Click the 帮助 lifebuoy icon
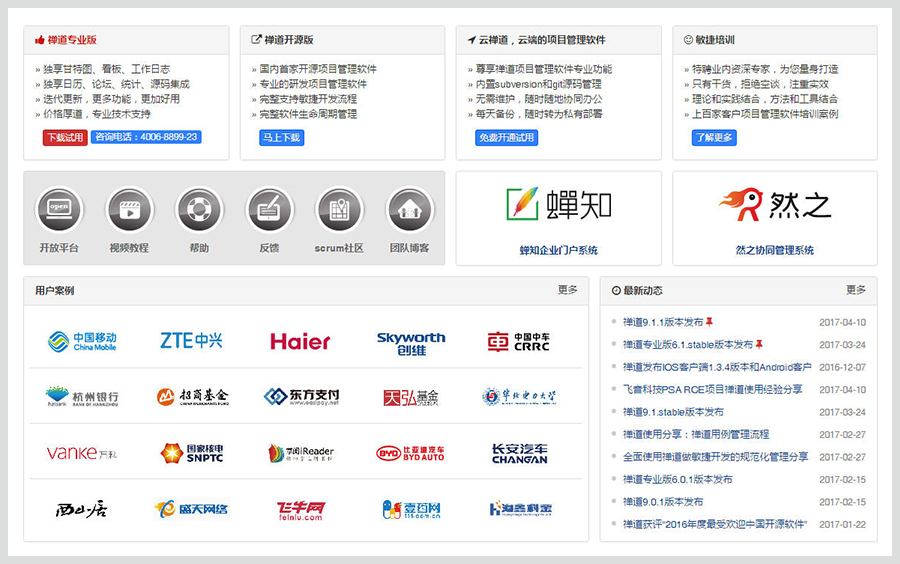900x564 pixels. 199,209
